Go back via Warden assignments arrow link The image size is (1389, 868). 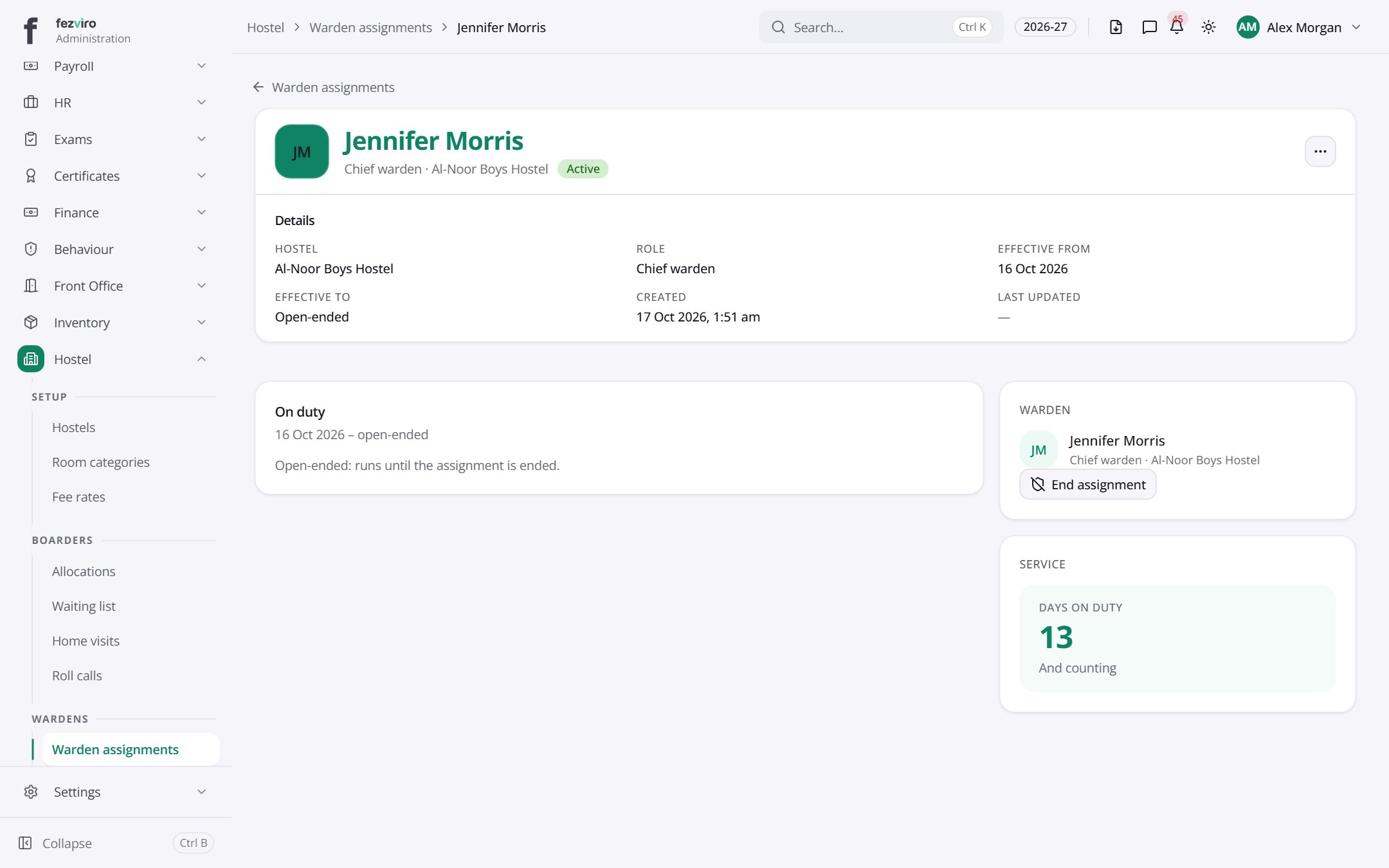[323, 87]
